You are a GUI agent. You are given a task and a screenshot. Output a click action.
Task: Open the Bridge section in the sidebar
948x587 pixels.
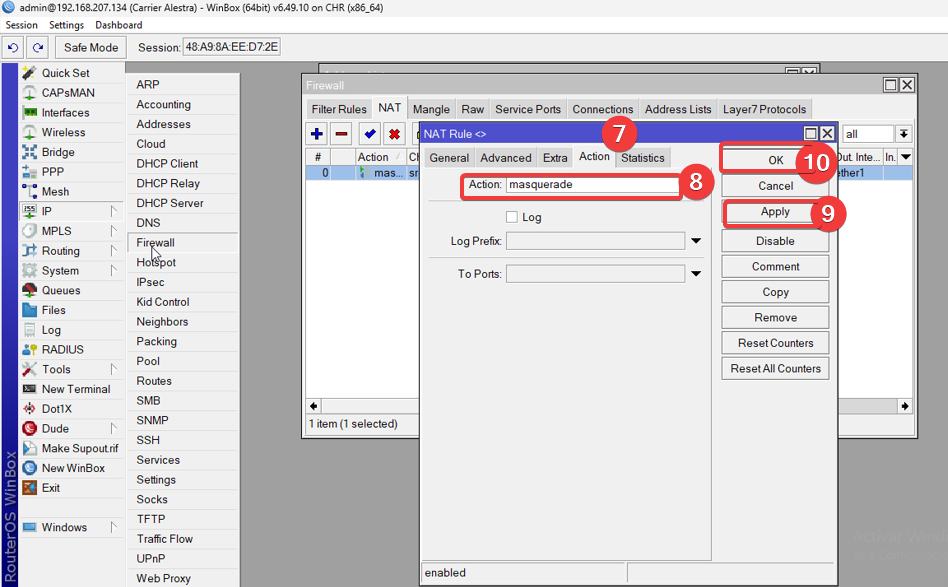[58, 152]
